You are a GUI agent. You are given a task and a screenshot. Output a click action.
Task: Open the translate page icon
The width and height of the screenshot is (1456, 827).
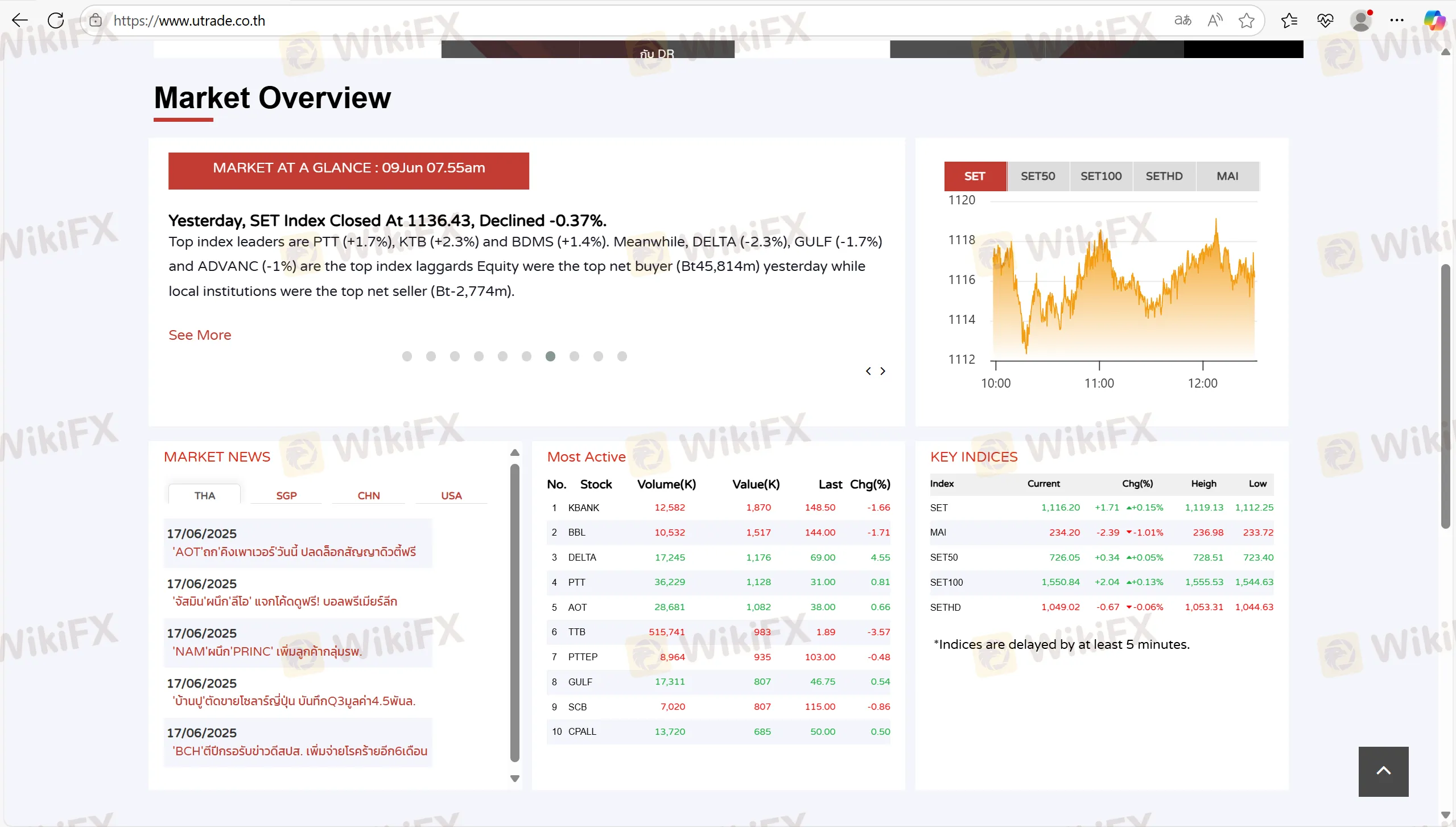click(x=1182, y=20)
